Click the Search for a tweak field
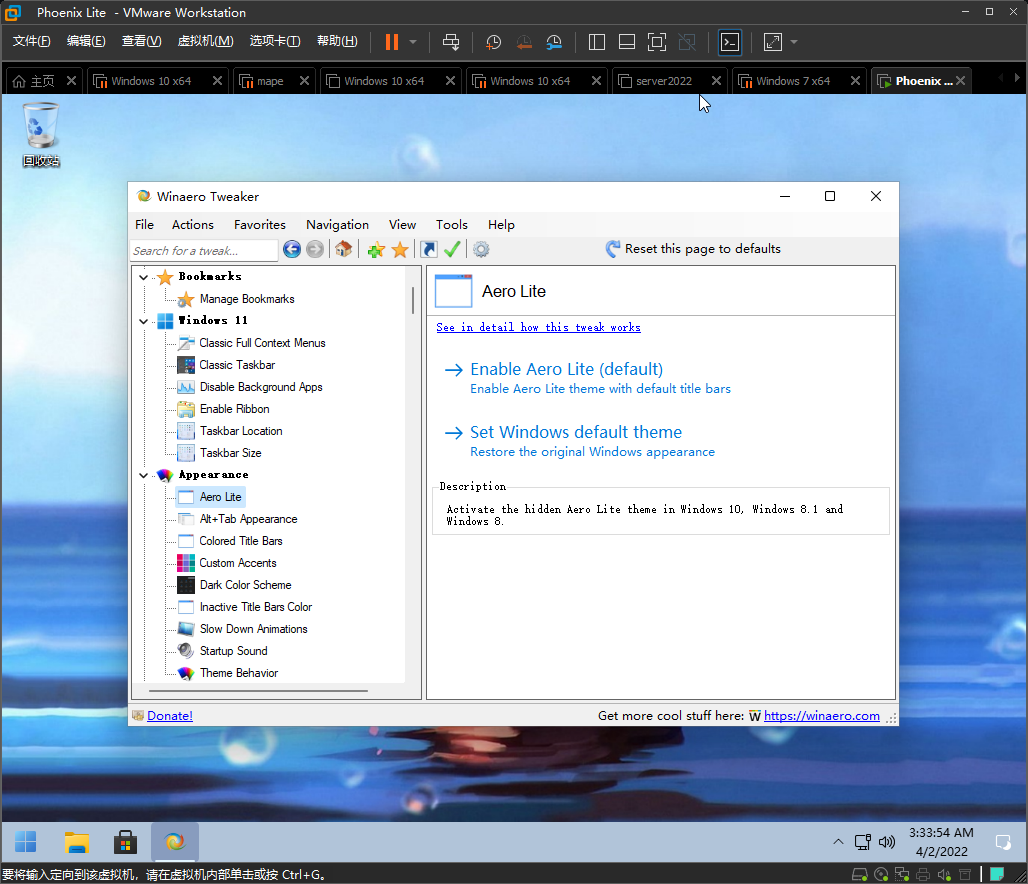 click(x=204, y=250)
